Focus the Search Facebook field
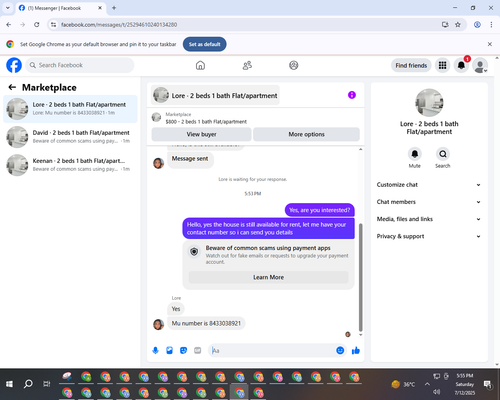Image resolution: width=500 pixels, height=400 pixels. tap(80, 65)
